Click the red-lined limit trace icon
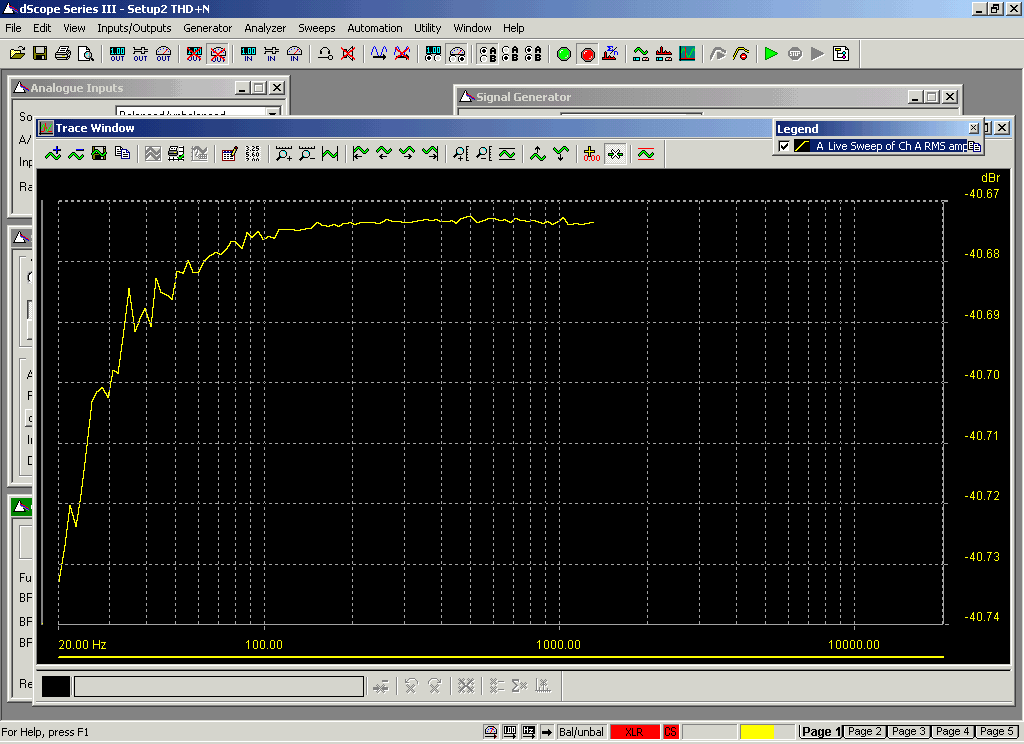 tap(646, 154)
